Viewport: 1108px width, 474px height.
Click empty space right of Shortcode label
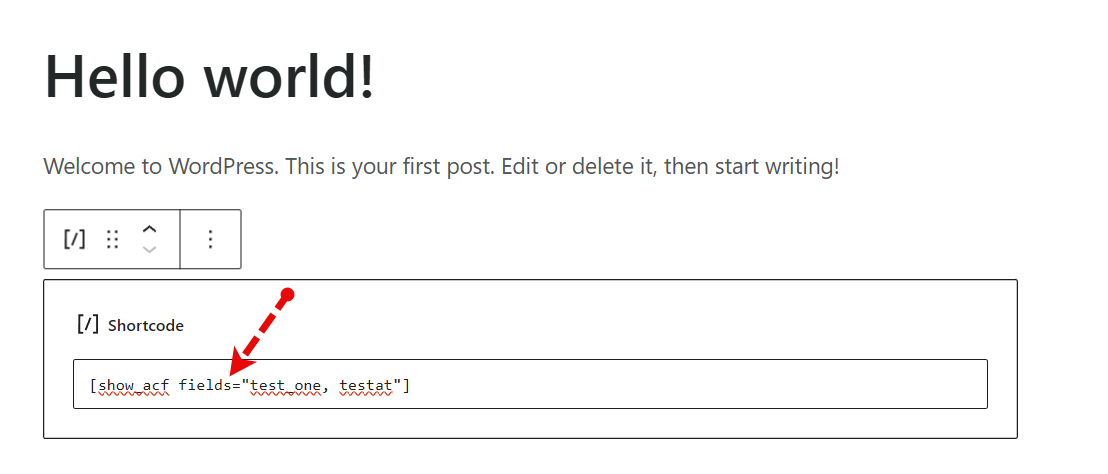[600, 325]
